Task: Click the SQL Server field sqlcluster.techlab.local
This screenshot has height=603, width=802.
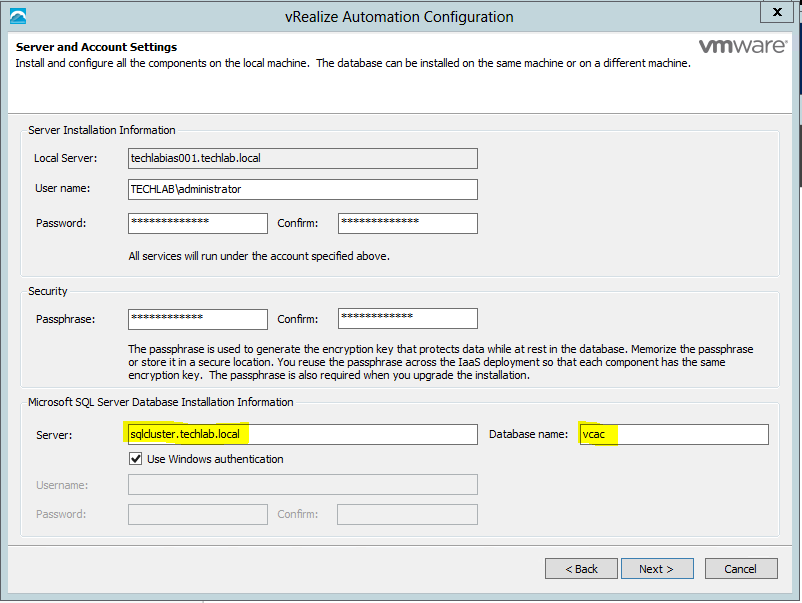Action: (303, 434)
